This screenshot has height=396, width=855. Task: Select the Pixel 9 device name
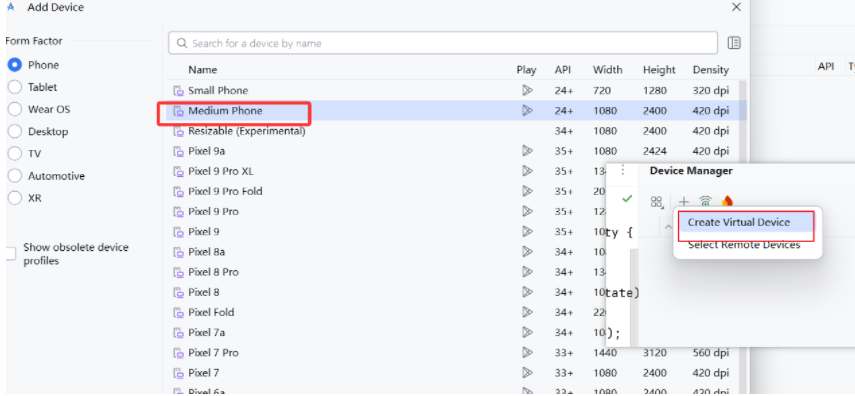coord(203,231)
